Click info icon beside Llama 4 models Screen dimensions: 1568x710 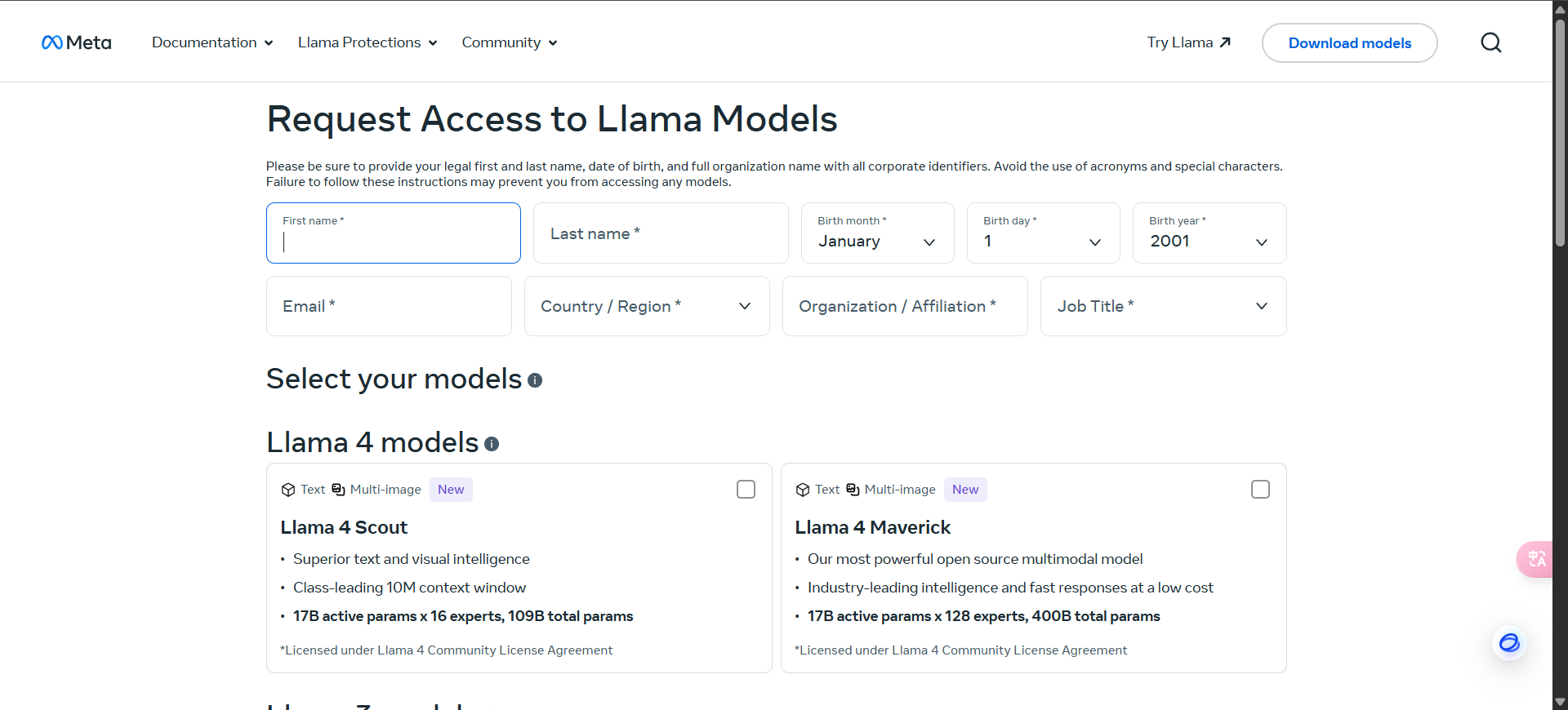[492, 444]
